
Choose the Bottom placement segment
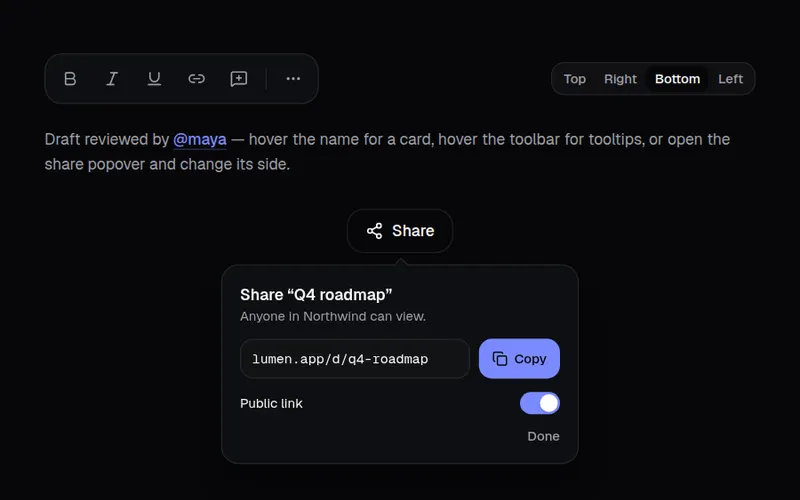point(678,79)
